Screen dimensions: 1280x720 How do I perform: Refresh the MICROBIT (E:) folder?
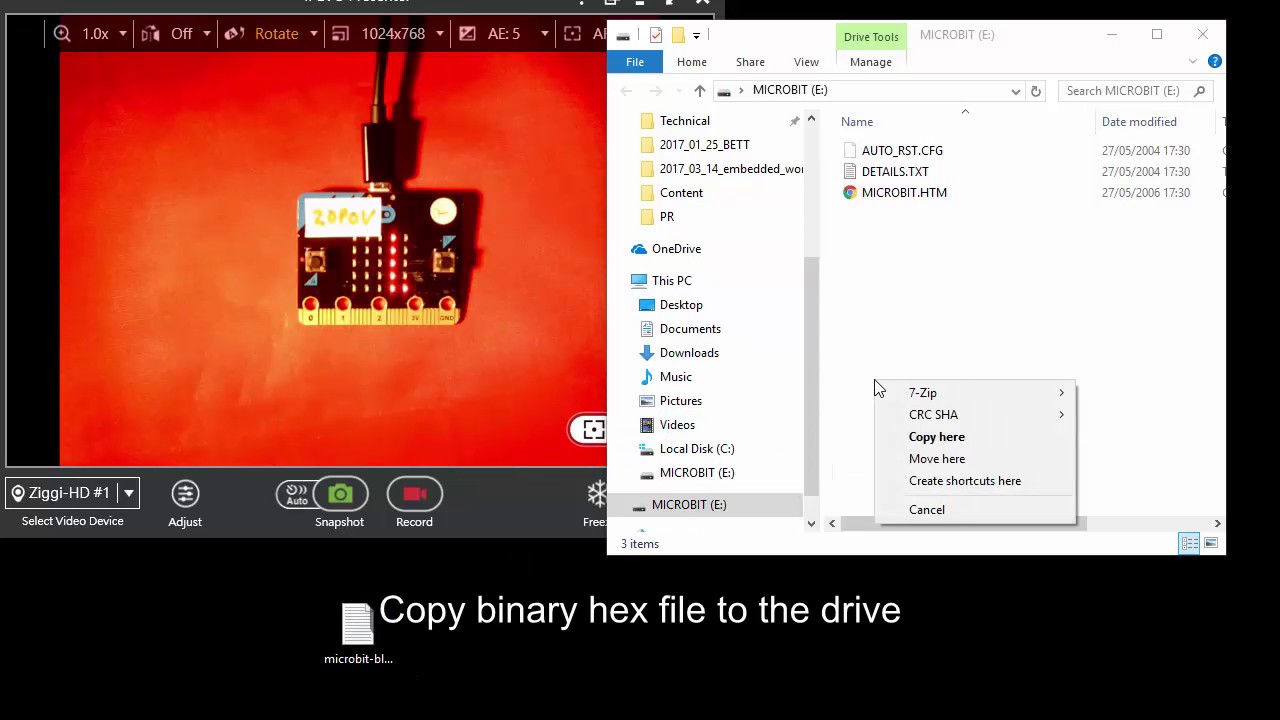[1036, 91]
